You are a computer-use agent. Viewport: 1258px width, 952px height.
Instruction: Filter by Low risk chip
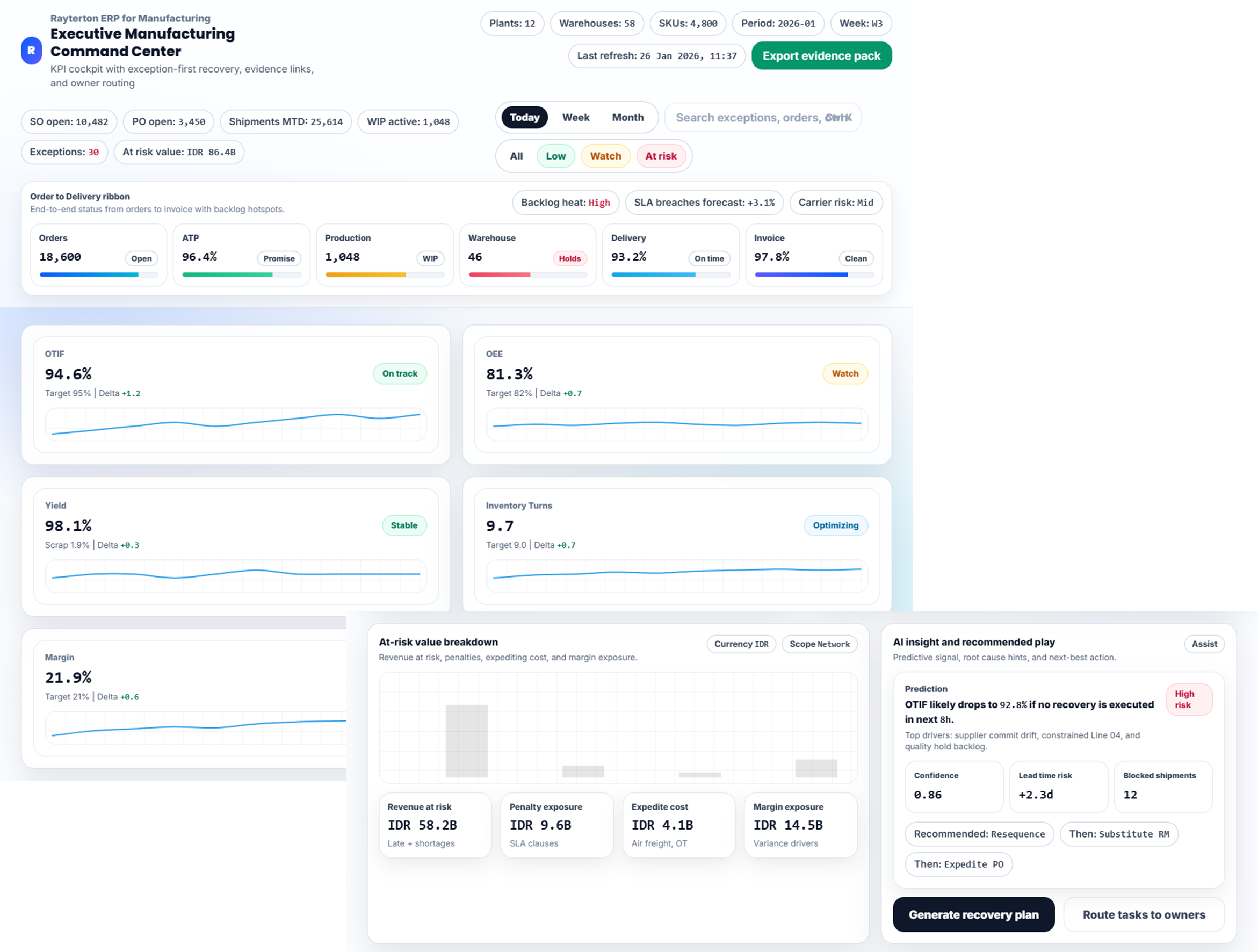(x=555, y=156)
